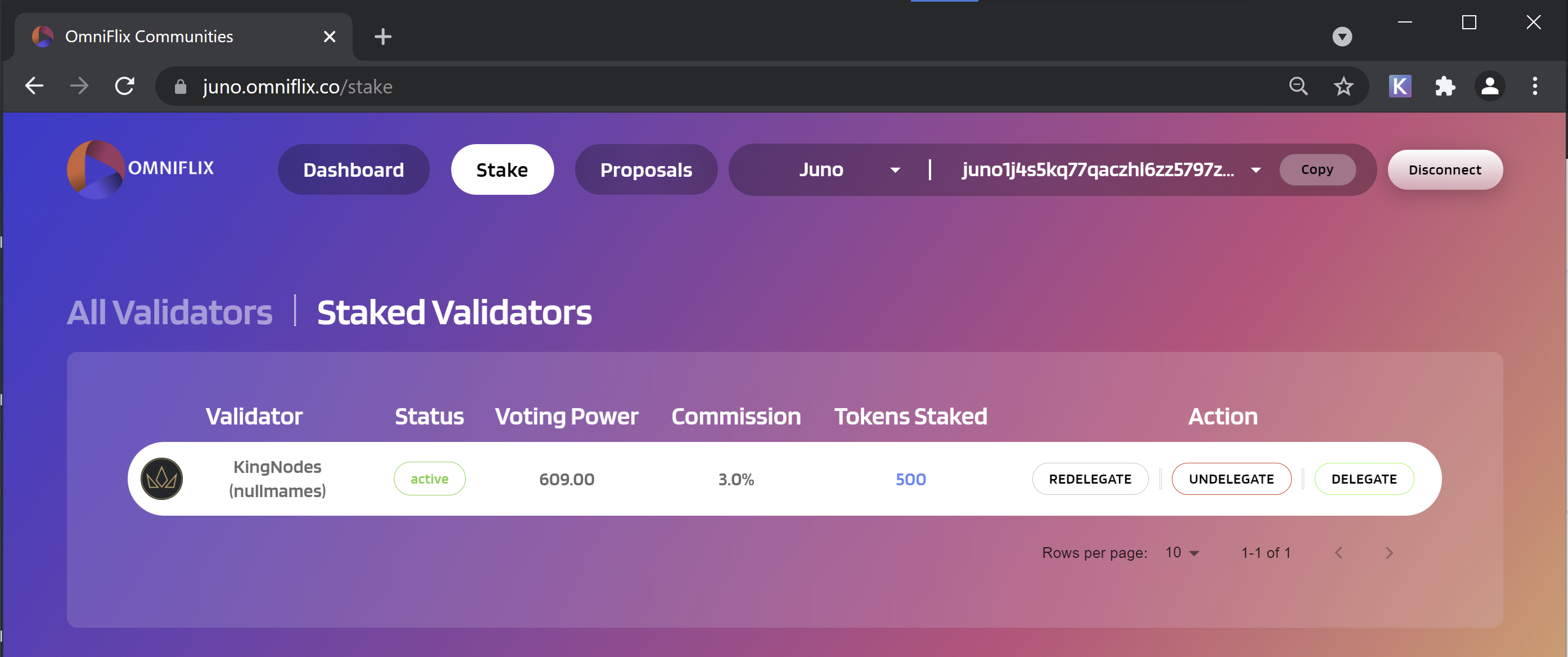Open the Dashboard page

[353, 169]
